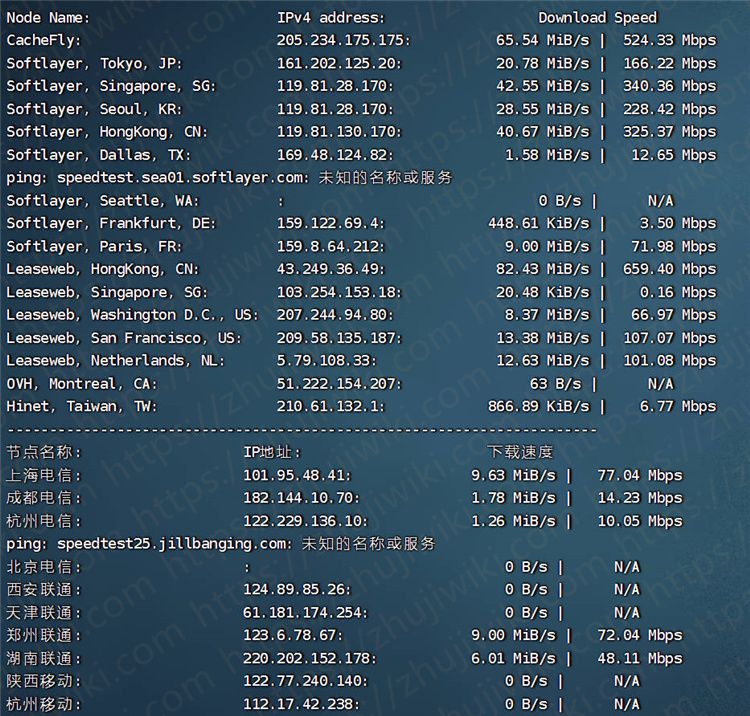Click the 成都电信 row label

tap(44, 498)
